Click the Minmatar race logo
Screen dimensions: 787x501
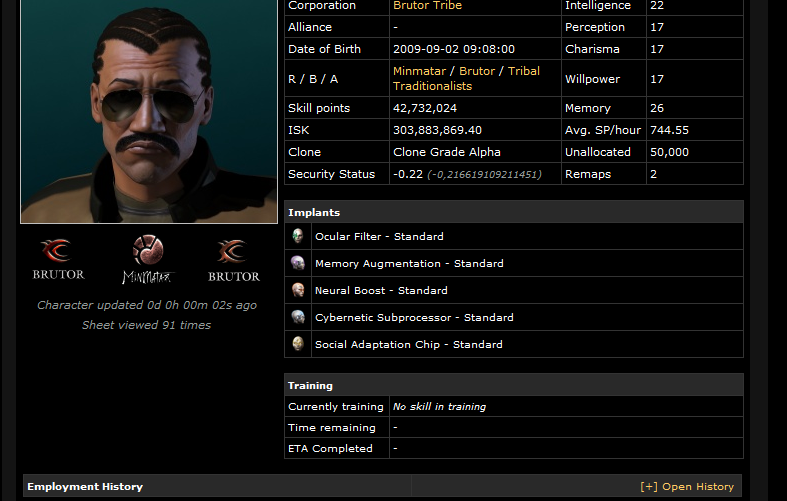point(147,260)
